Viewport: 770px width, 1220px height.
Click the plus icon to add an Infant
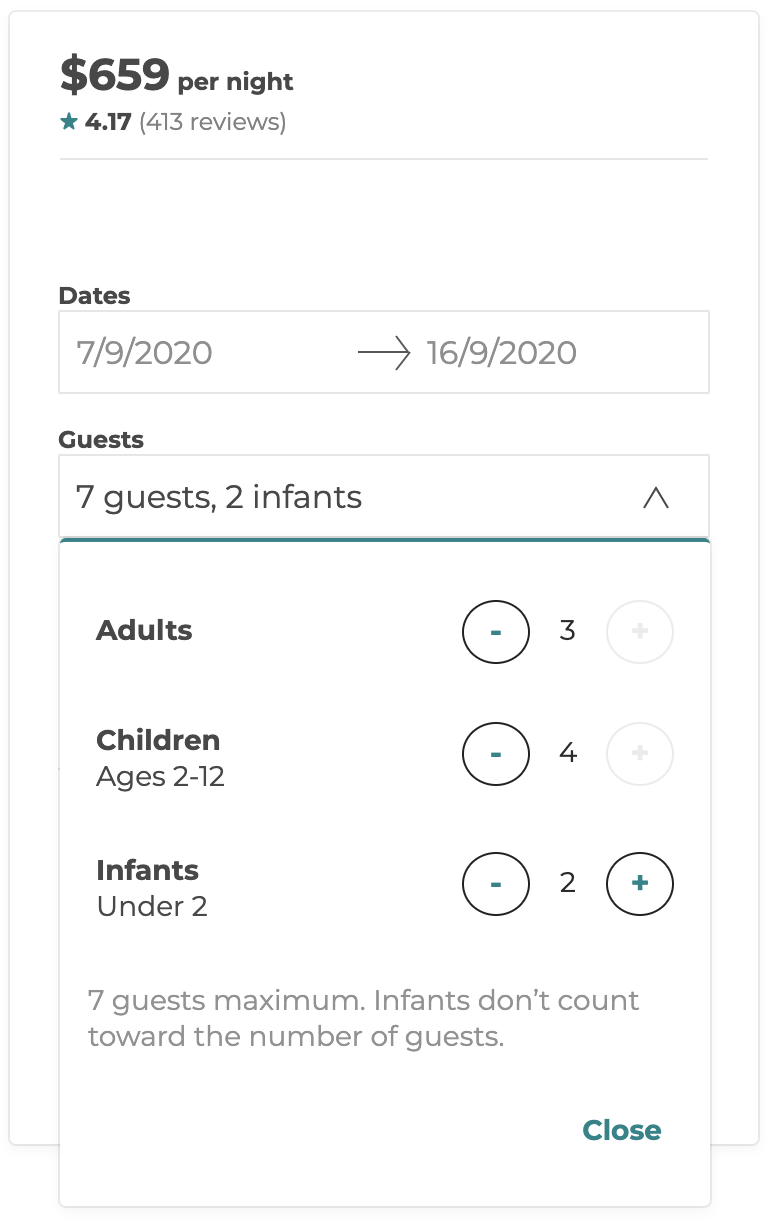[639, 884]
